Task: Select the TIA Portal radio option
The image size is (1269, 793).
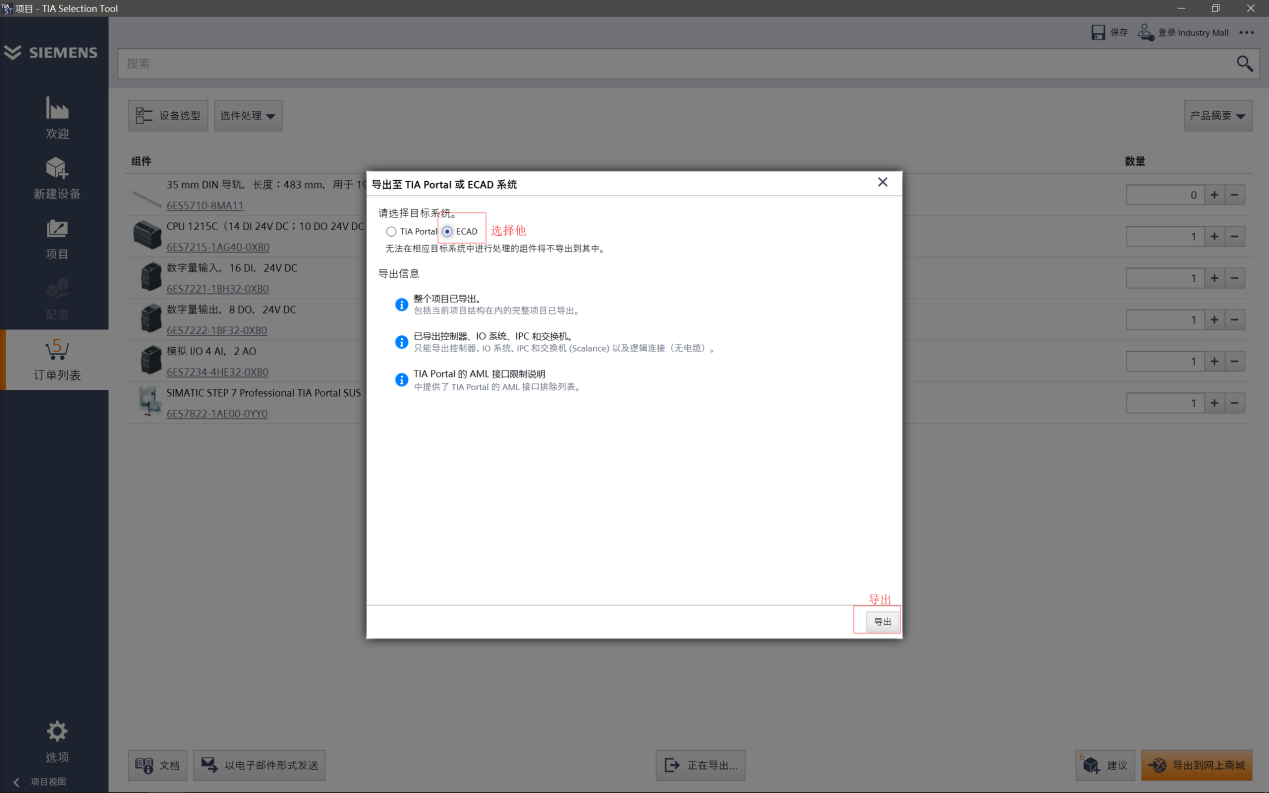Action: 391,232
